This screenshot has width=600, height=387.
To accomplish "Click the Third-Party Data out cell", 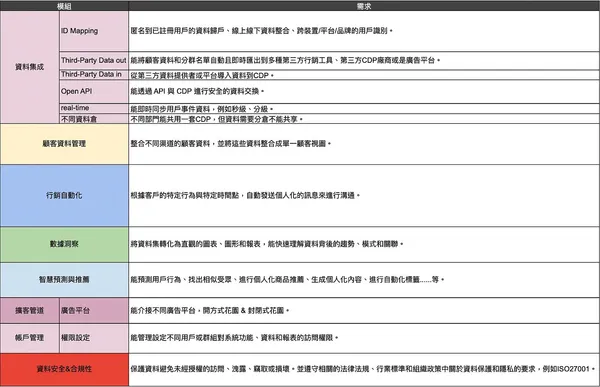I will coord(94,60).
